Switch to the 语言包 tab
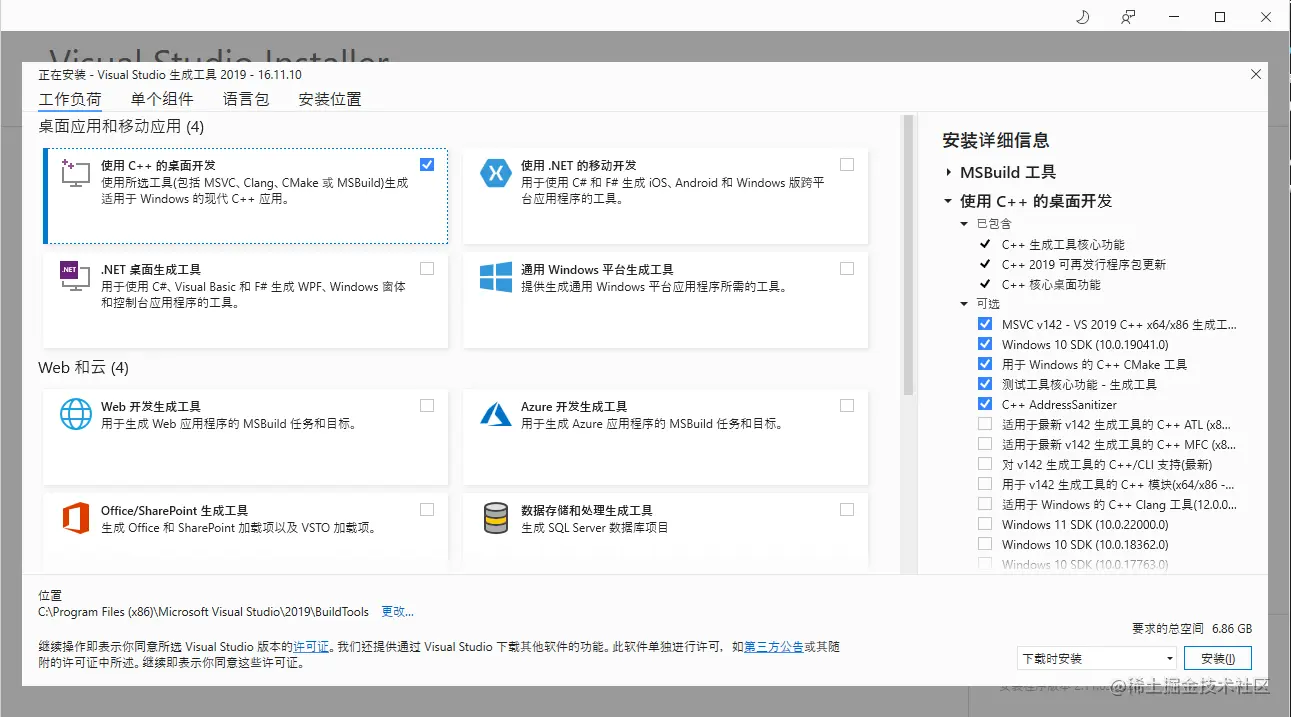This screenshot has height=717, width=1291. [x=246, y=99]
